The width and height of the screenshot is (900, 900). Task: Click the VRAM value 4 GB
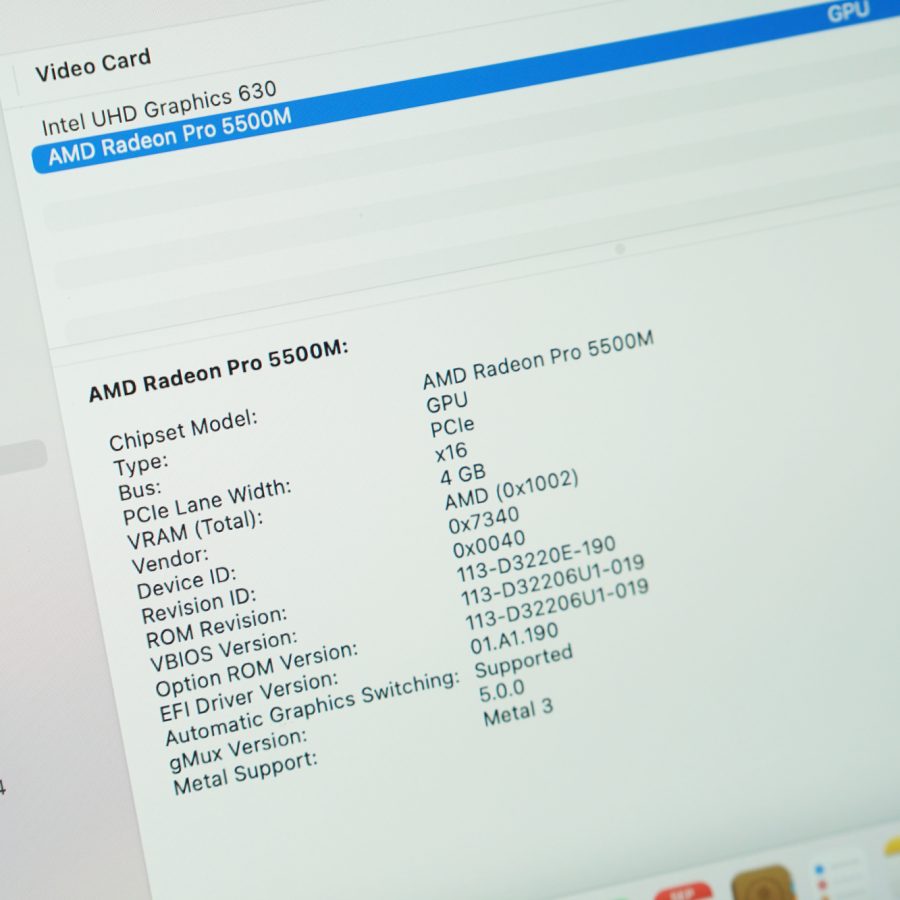(463, 475)
